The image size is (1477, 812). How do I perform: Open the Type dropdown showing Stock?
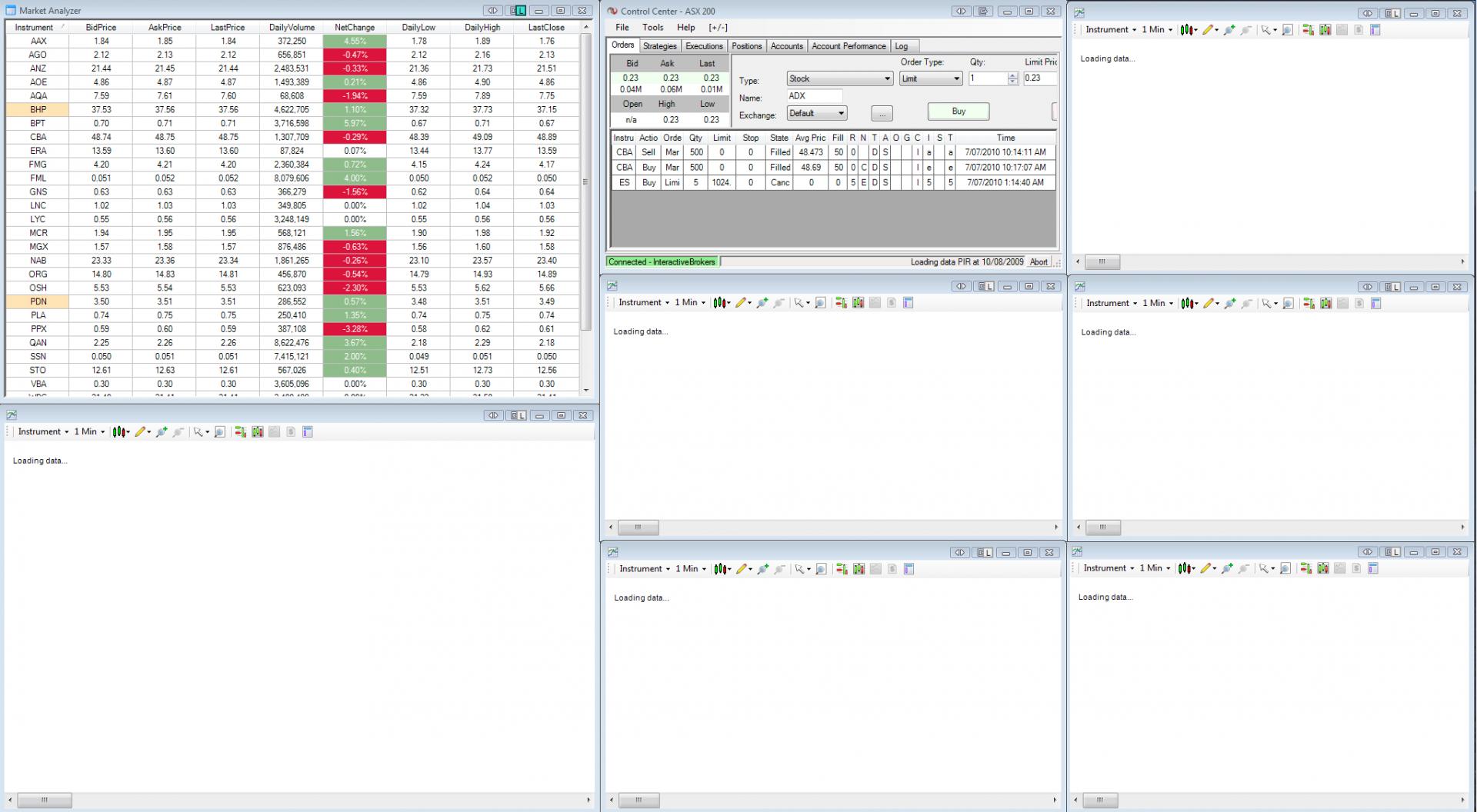[839, 78]
